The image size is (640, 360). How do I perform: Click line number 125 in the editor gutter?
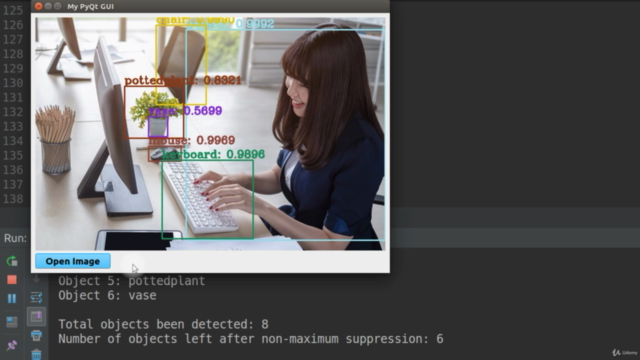[x=13, y=10]
